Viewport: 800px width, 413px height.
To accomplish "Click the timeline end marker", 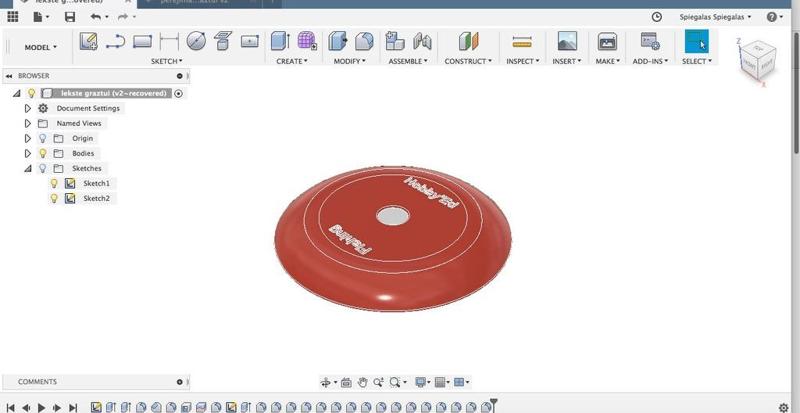I will [493, 405].
